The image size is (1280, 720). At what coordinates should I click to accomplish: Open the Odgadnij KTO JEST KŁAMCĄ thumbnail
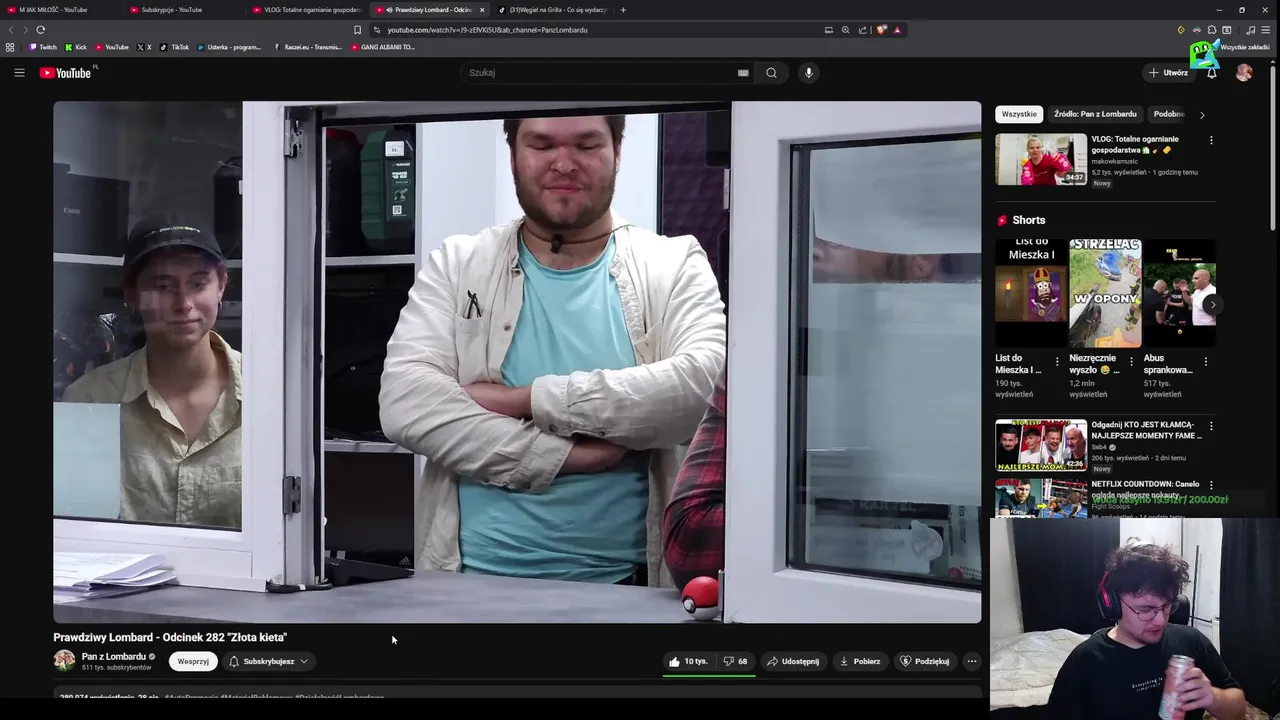point(1041,445)
